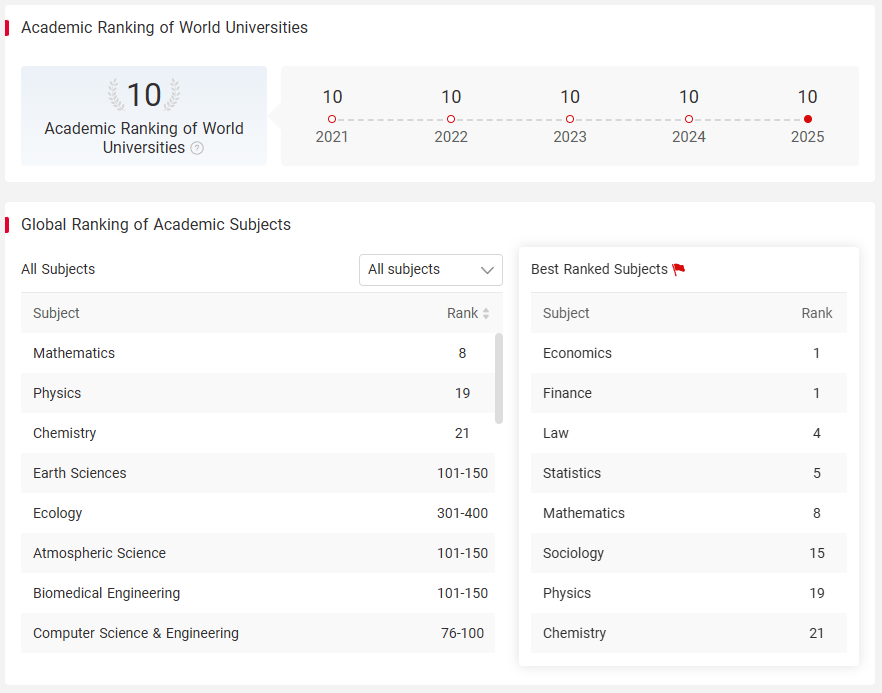This screenshot has height=693, width=882.
Task: Click the chevron arrow in subjects dropdown
Action: click(x=487, y=270)
